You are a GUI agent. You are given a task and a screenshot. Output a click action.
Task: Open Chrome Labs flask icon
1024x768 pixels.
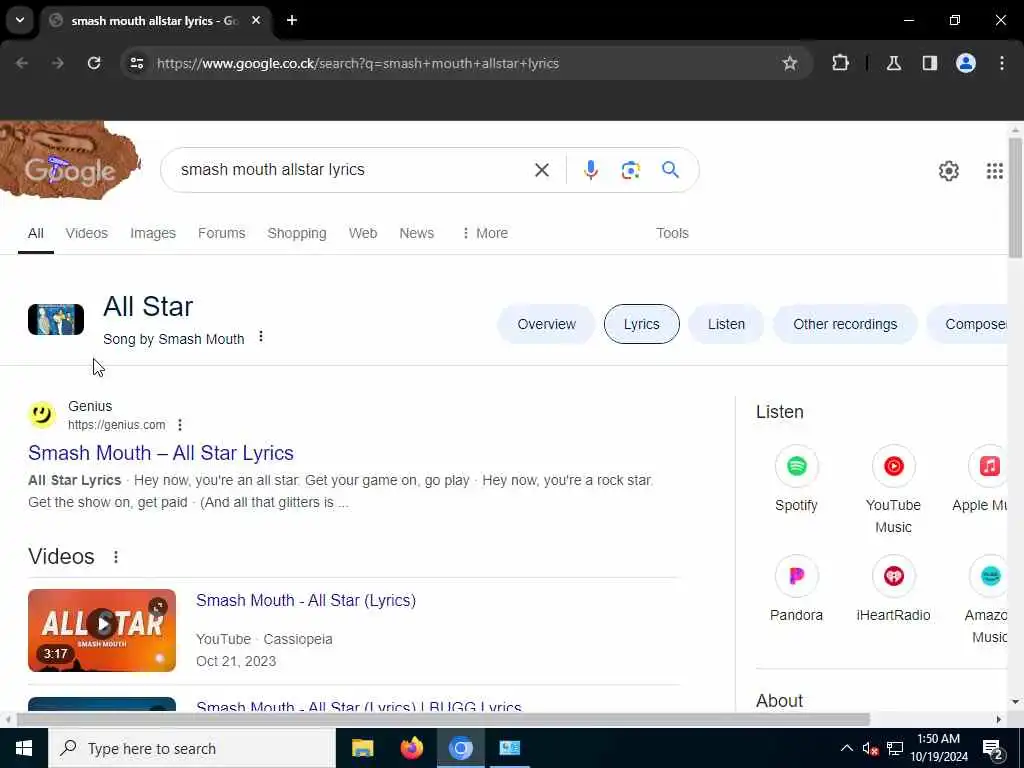click(893, 63)
